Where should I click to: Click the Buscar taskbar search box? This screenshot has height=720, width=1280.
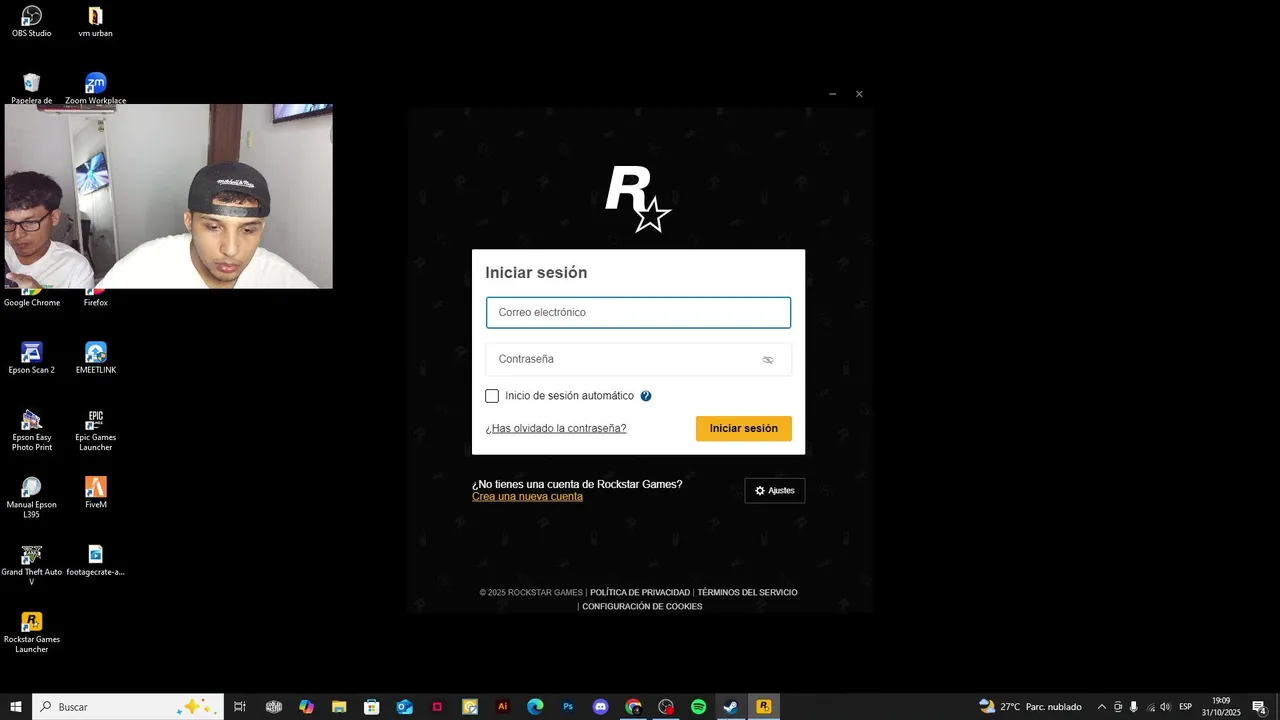click(x=128, y=707)
